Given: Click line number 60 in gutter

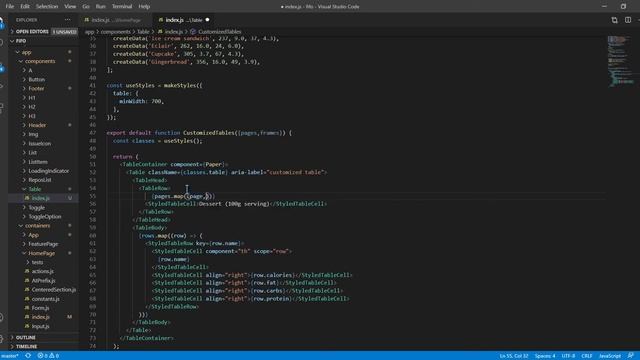Looking at the screenshot, I should pos(93,236).
